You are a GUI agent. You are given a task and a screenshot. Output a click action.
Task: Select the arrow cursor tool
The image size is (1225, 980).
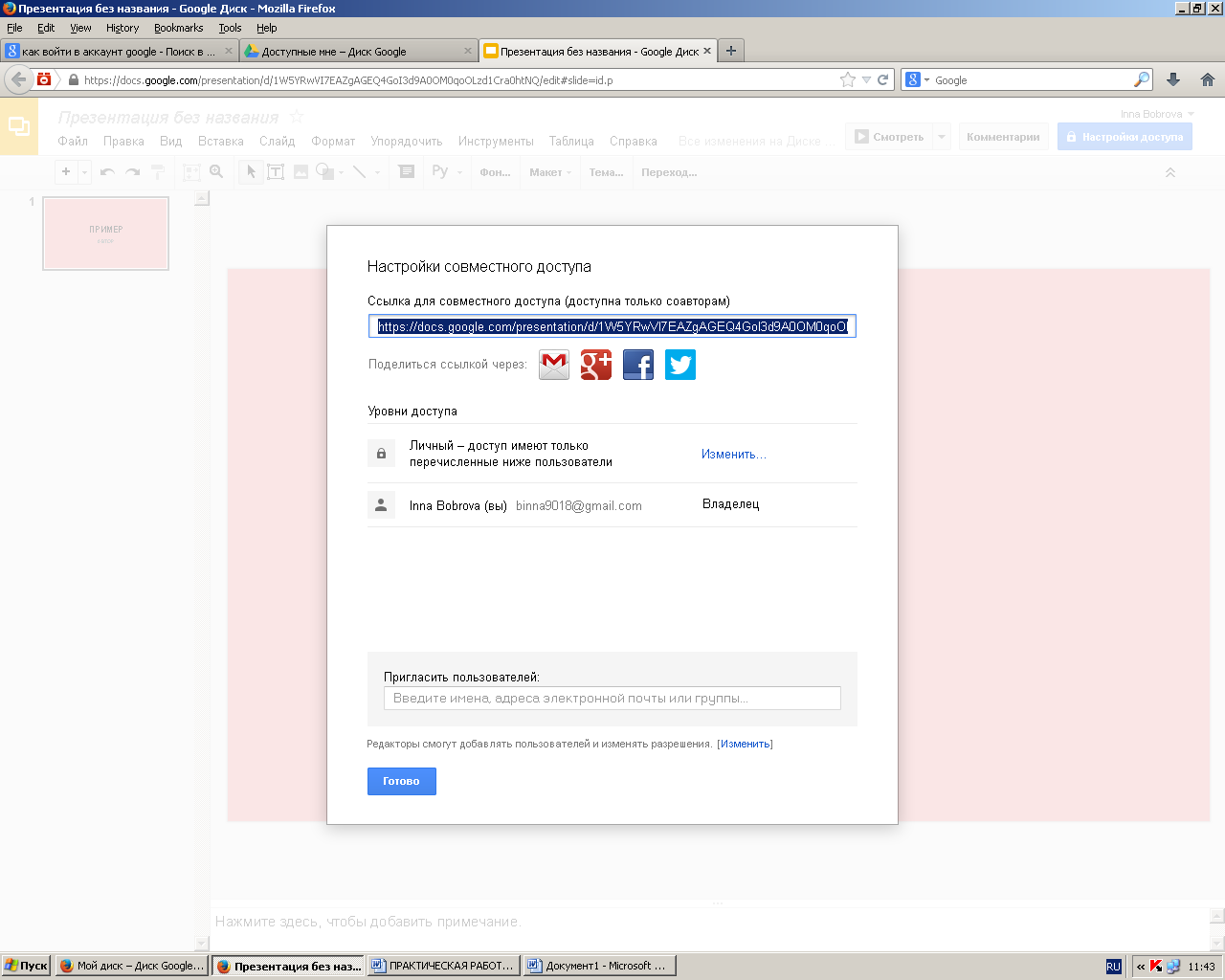pos(251,172)
